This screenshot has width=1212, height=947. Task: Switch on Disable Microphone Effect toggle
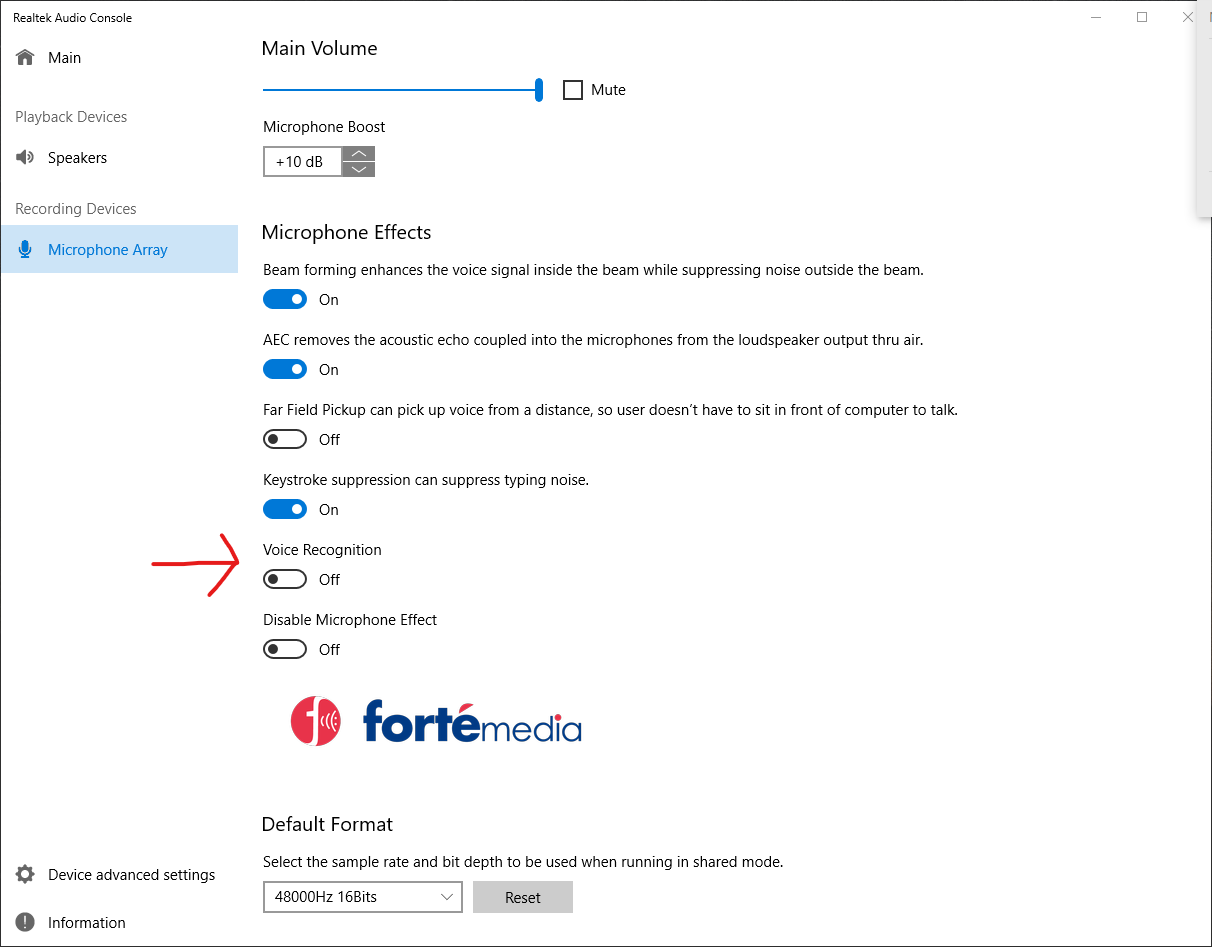285,649
